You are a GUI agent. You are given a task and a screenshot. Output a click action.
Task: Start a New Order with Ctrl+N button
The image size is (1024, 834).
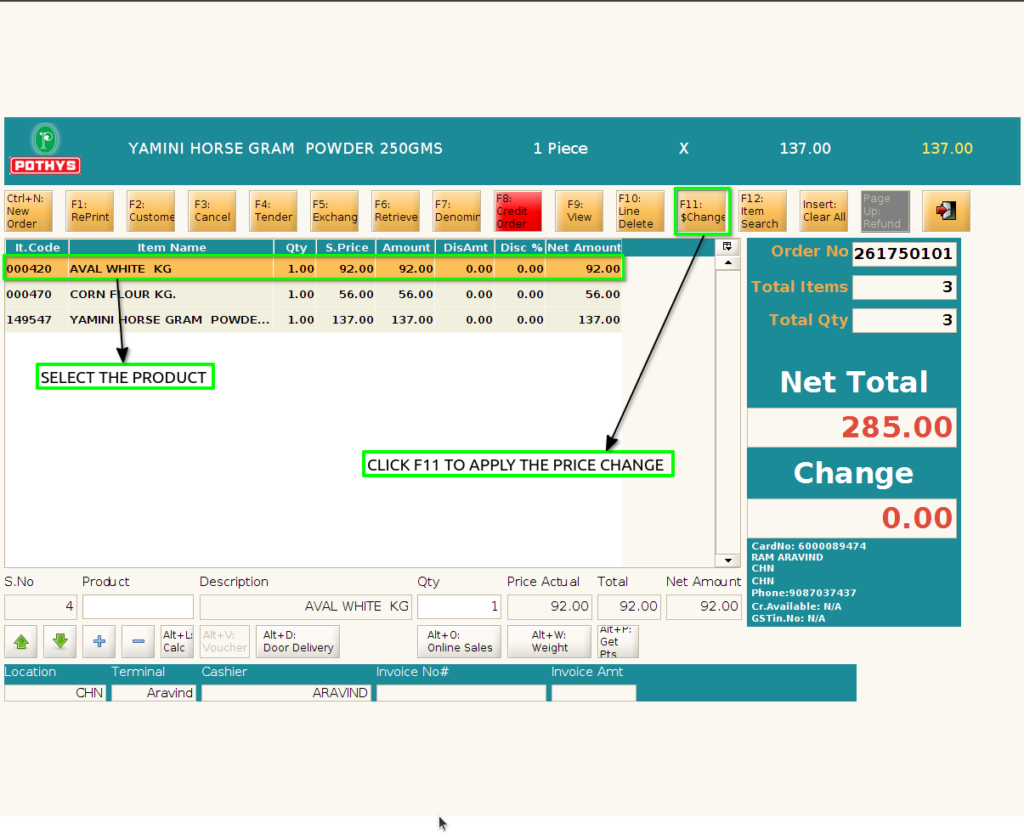pos(28,211)
